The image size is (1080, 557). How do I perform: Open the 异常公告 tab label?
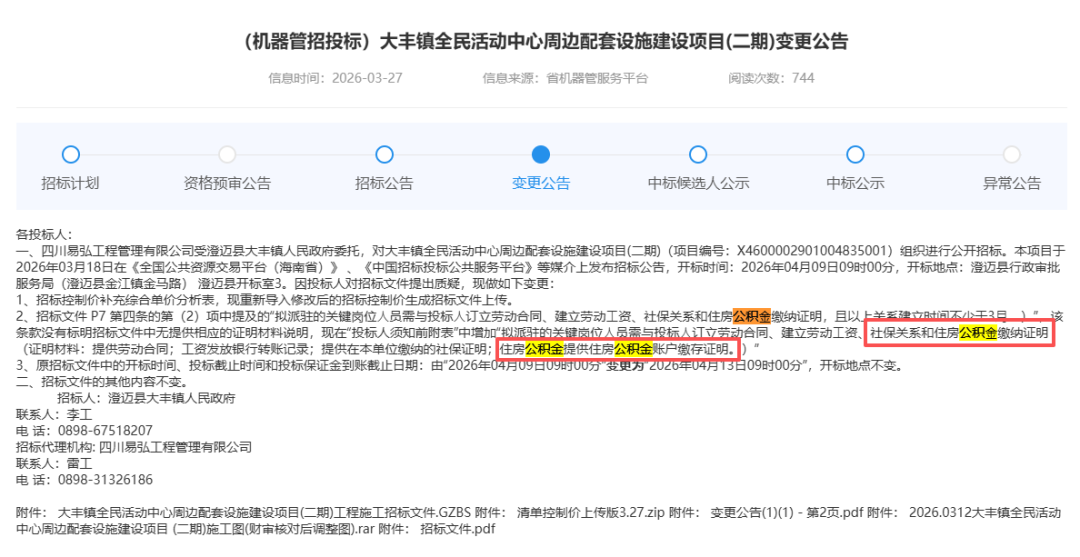pyautogui.click(x=1011, y=183)
